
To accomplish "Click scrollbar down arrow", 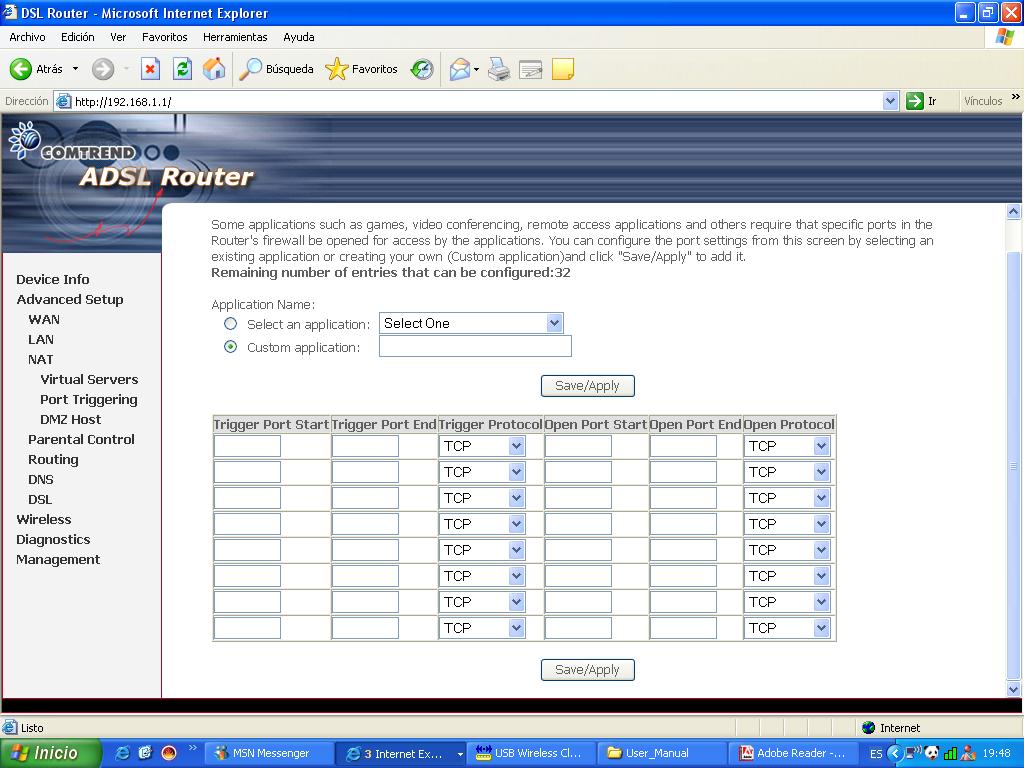I will [x=1014, y=689].
